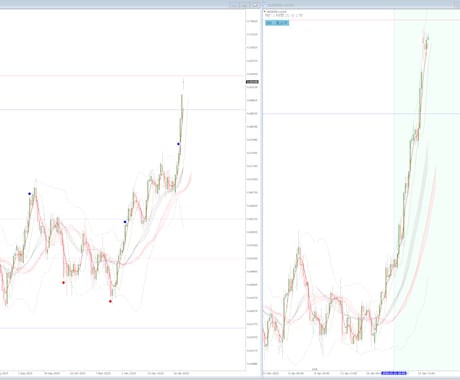This screenshot has height=380, width=460.
Task: Select the blue signal dot at left peak
Action: pyautogui.click(x=30, y=194)
